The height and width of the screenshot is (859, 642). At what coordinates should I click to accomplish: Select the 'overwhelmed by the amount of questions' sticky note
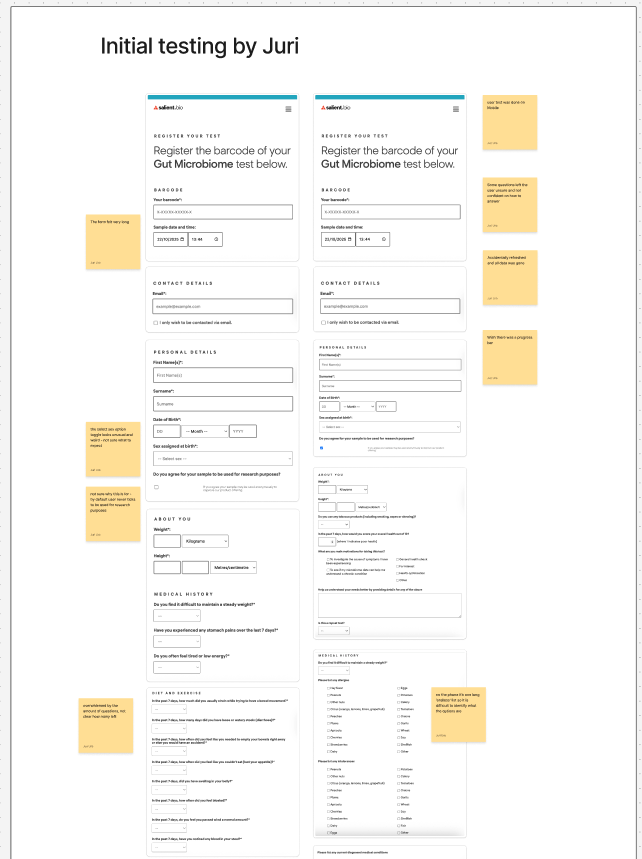point(106,725)
